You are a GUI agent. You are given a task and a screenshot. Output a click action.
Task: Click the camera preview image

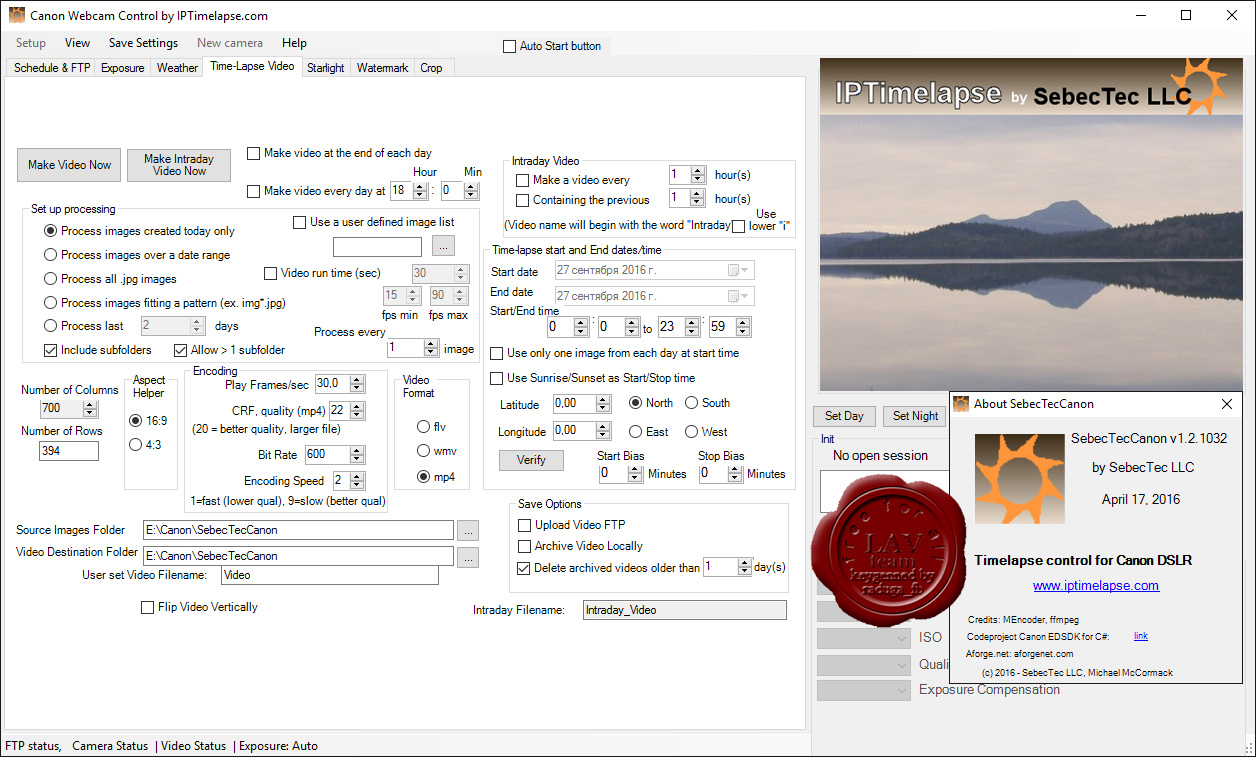pos(1030,224)
